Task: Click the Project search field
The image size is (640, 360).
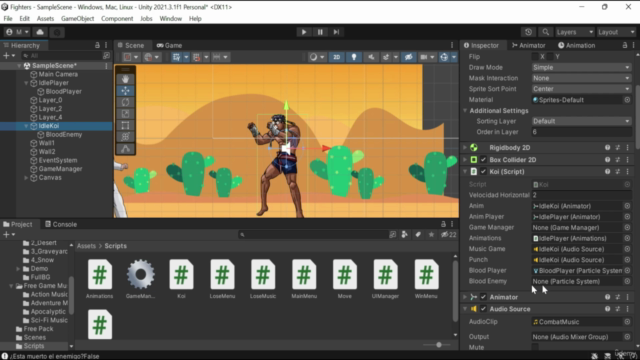Action: (312, 235)
